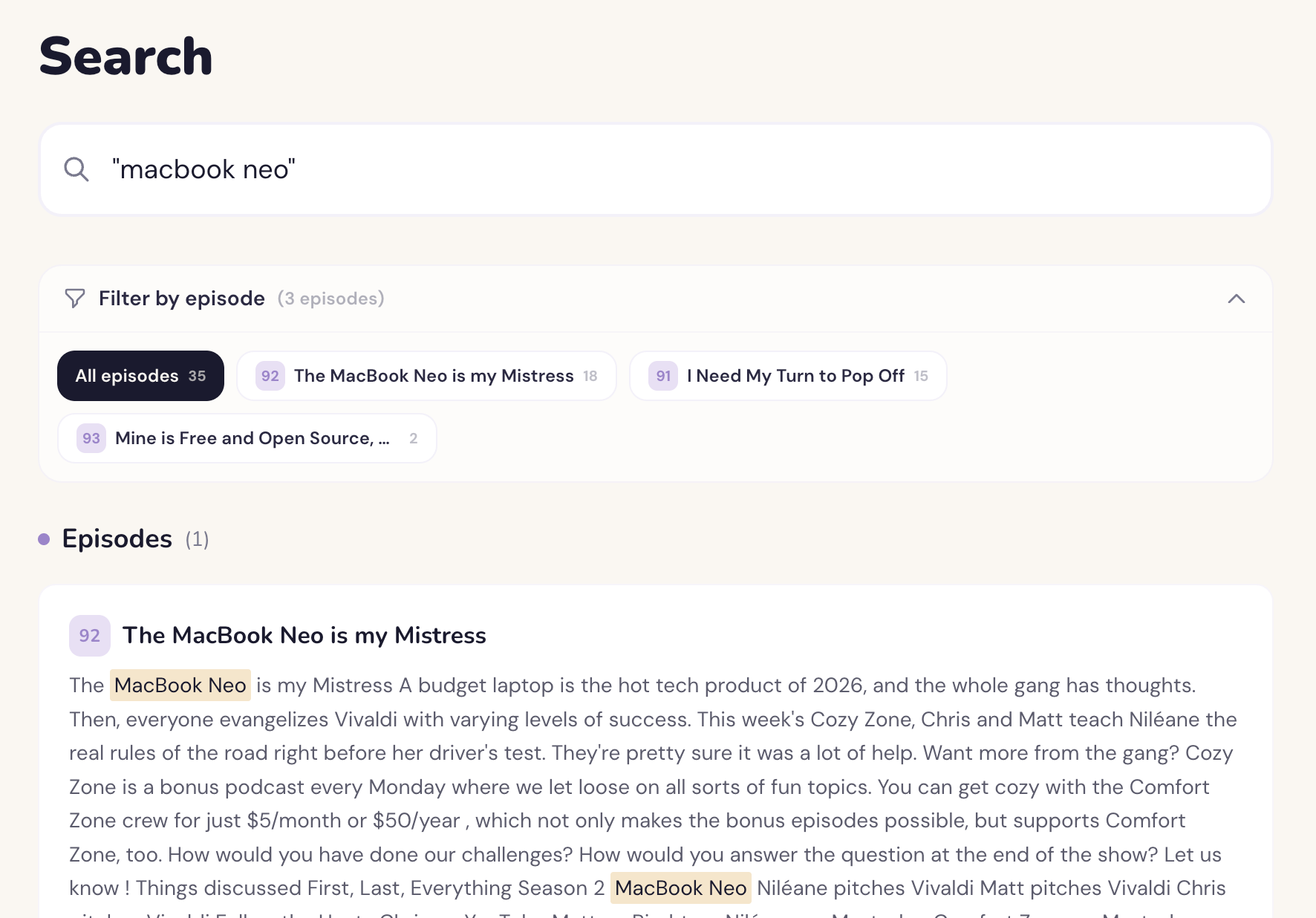Click the 92 badge in the episode result
Viewport: 1316px width, 918px height.
coord(90,636)
